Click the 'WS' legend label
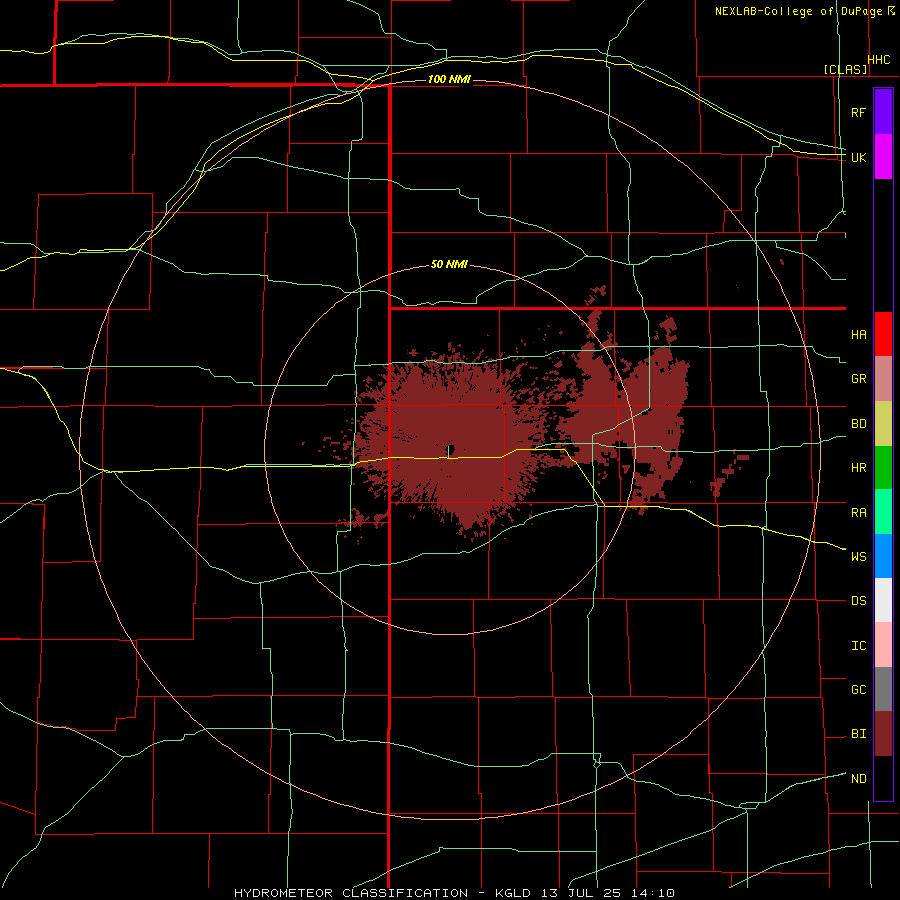This screenshot has width=900, height=900. click(x=859, y=556)
